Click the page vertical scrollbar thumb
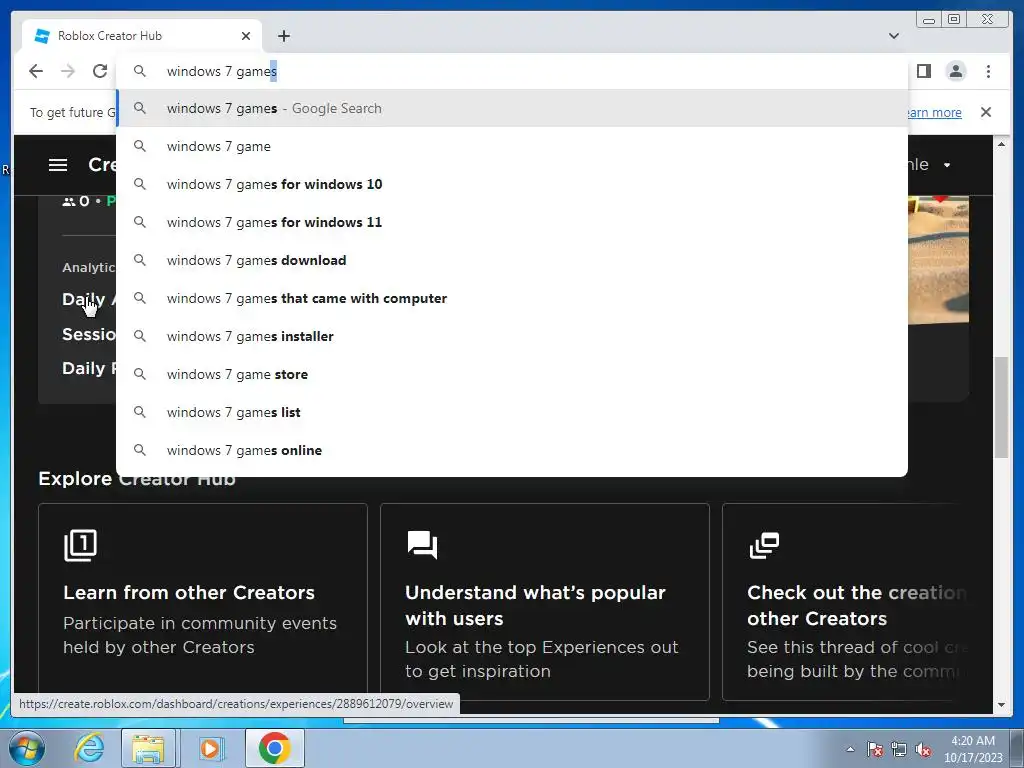The width and height of the screenshot is (1024, 768). click(x=1001, y=408)
